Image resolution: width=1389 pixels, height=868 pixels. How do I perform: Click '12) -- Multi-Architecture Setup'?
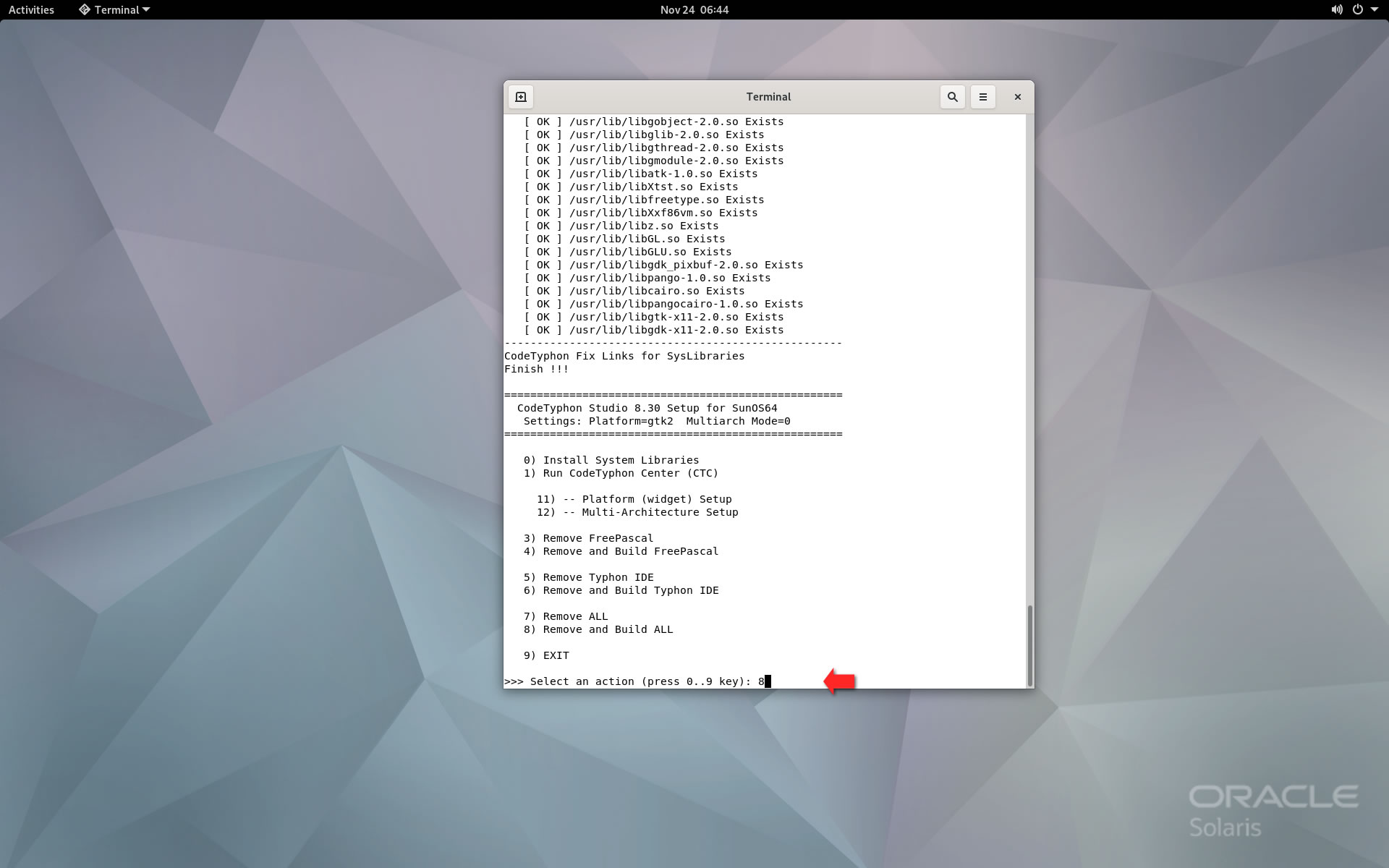pos(637,512)
